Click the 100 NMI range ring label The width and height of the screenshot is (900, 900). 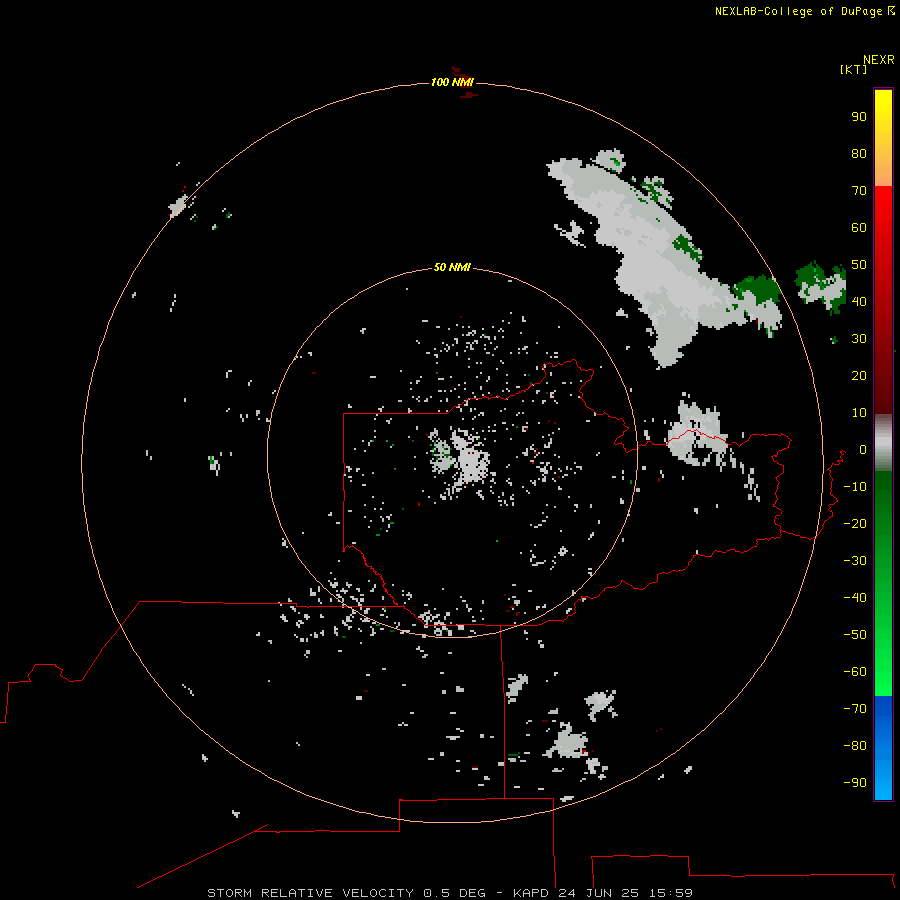tap(452, 82)
